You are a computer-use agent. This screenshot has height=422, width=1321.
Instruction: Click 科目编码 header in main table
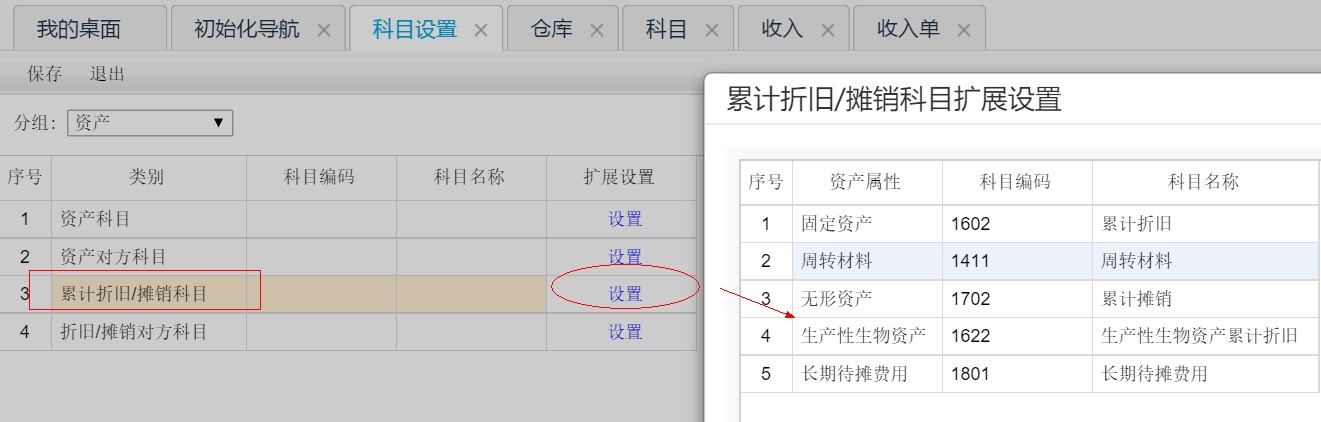click(x=322, y=178)
